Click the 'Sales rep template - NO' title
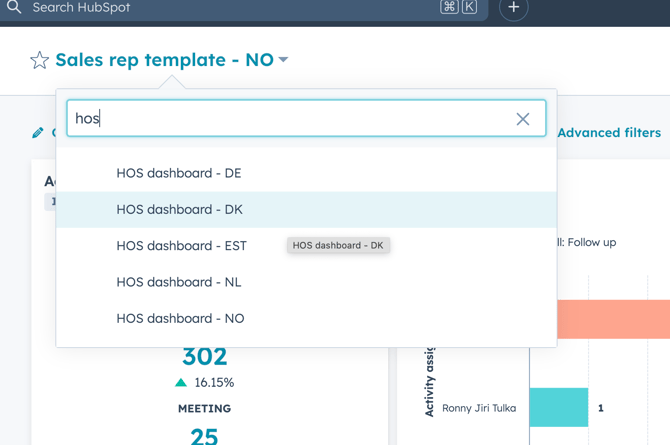This screenshot has height=445, width=670. pyautogui.click(x=164, y=60)
